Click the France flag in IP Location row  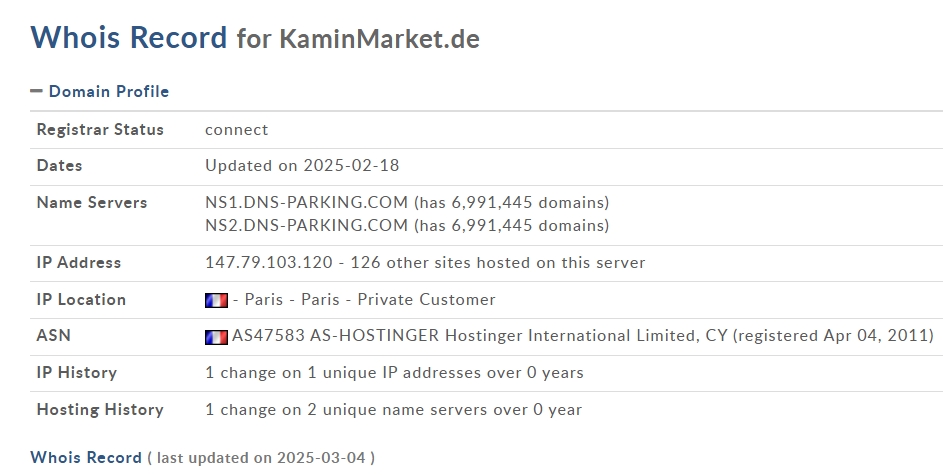(217, 300)
